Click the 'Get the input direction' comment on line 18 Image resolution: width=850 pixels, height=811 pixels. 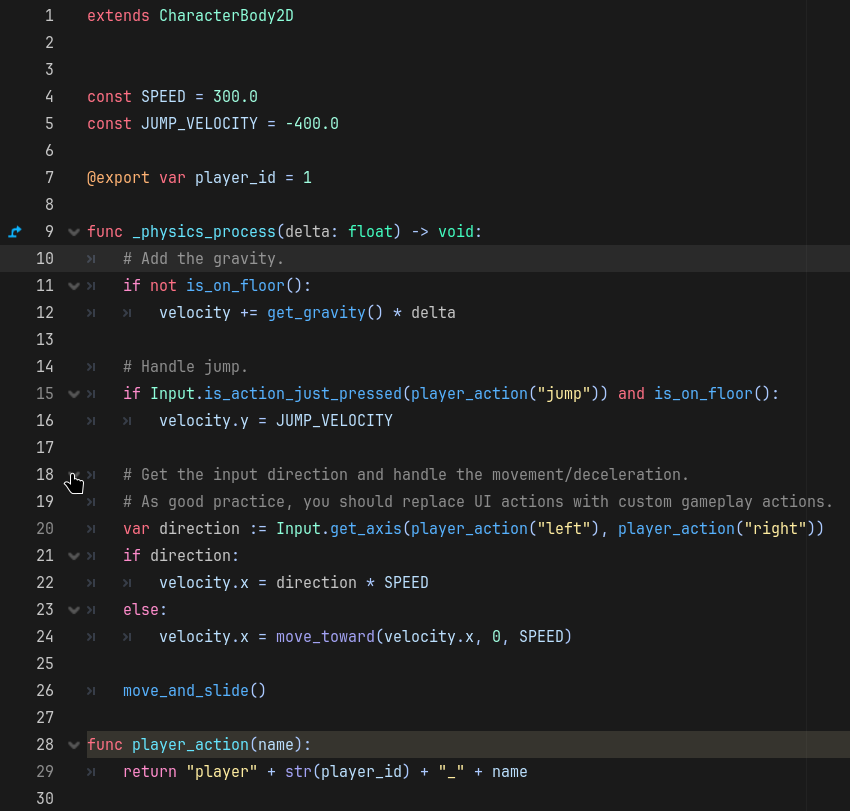(406, 475)
